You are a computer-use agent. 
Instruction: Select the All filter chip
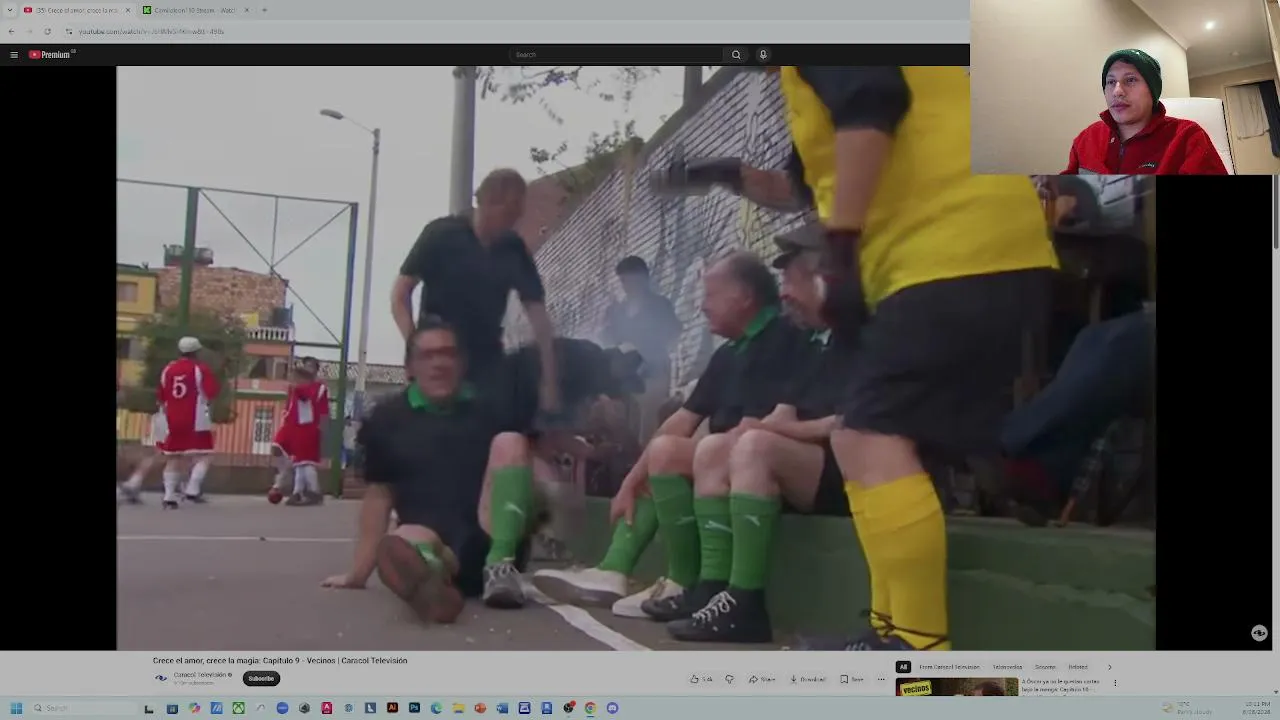[903, 667]
